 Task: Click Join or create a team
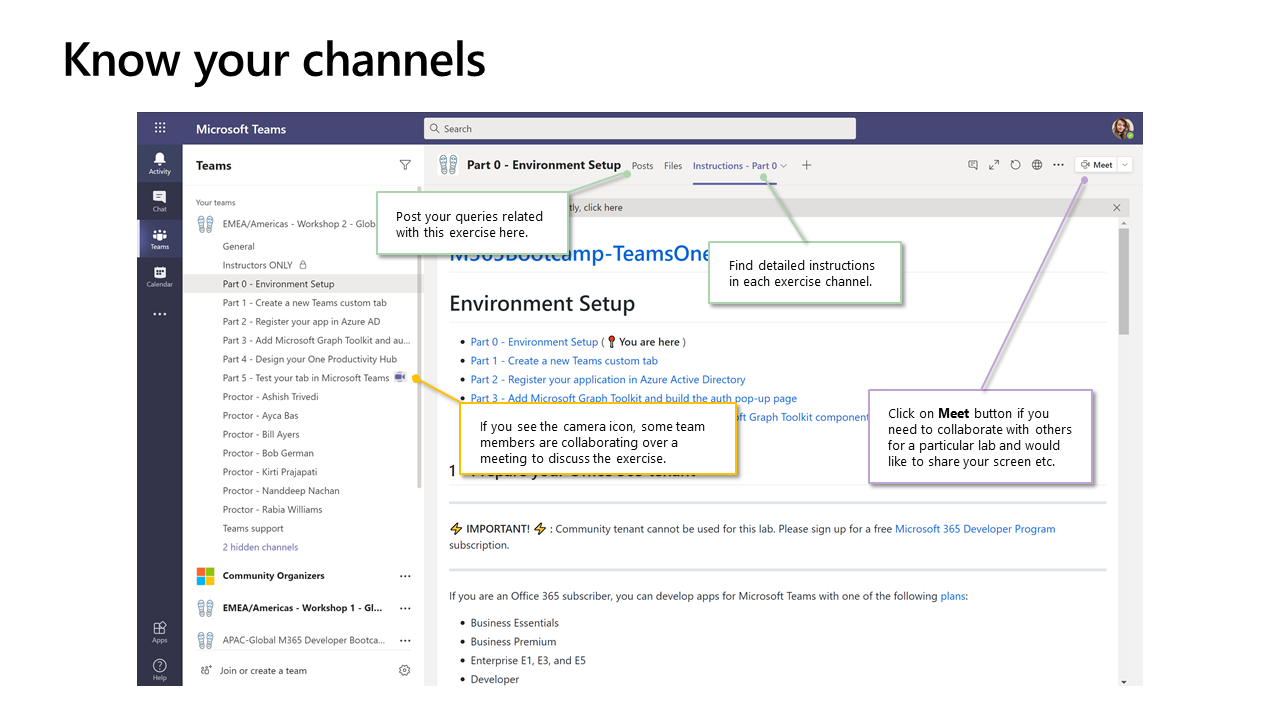tap(263, 671)
